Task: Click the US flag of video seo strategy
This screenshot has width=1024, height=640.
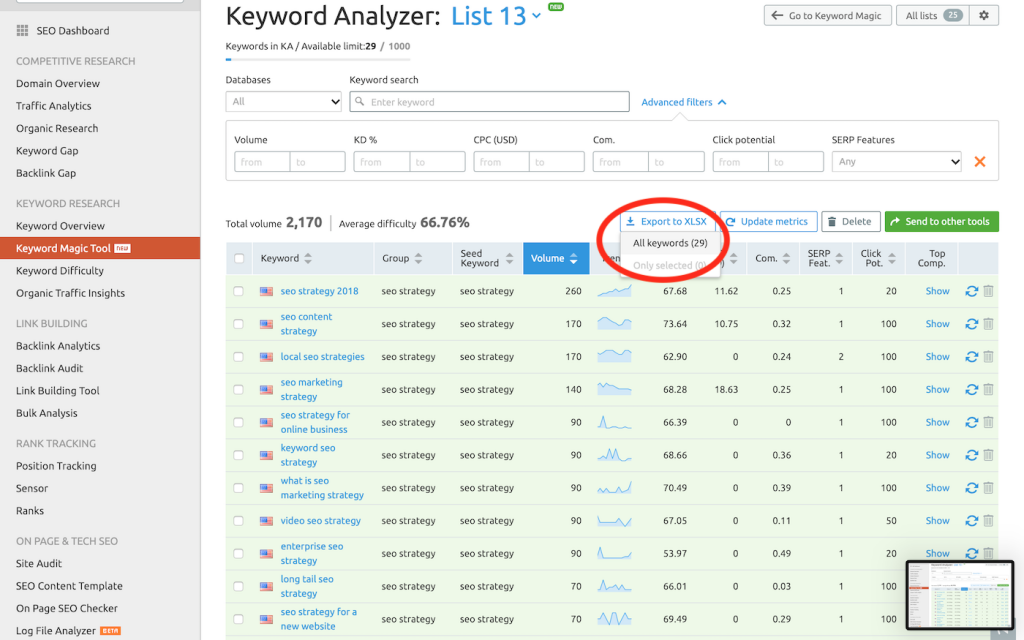Action: 266,521
